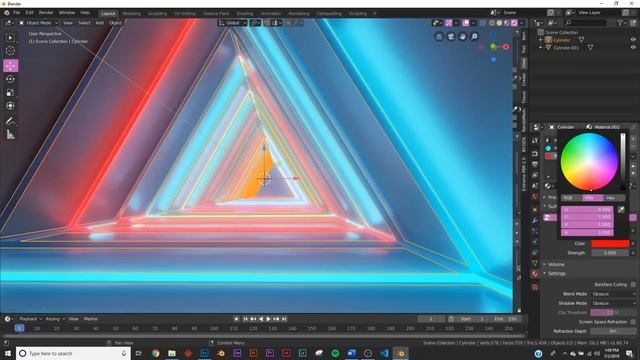The height and width of the screenshot is (360, 640).
Task: Toggle visibility of Cylinder.001 in outliner
Action: [633, 47]
